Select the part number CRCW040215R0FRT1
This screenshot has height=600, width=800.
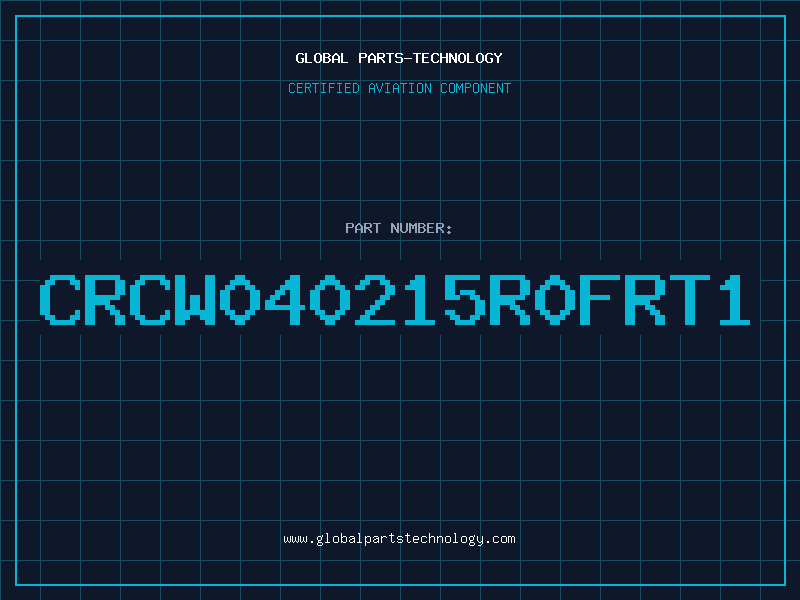pyautogui.click(x=395, y=300)
